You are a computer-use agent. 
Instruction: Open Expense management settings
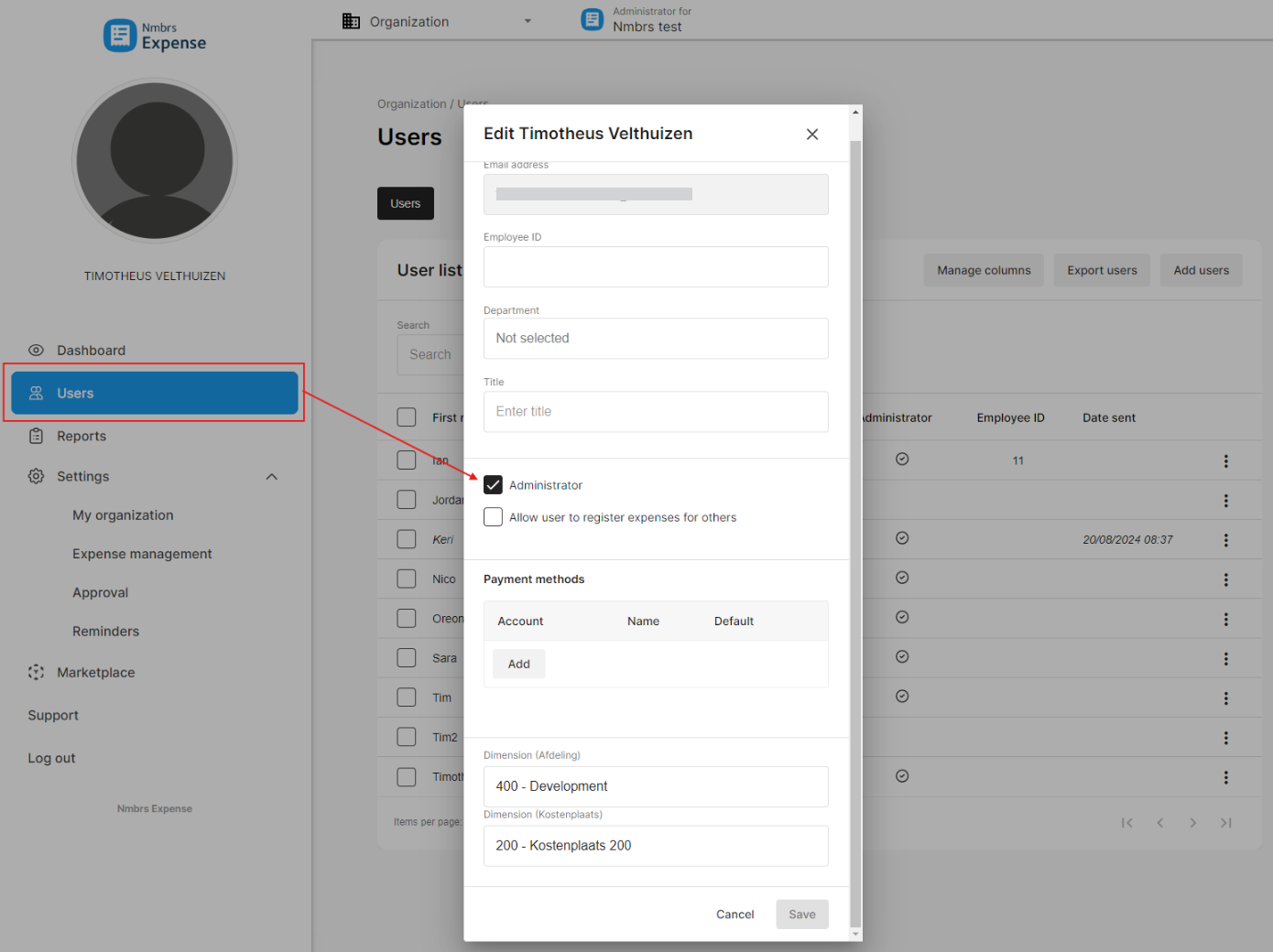pyautogui.click(x=142, y=554)
